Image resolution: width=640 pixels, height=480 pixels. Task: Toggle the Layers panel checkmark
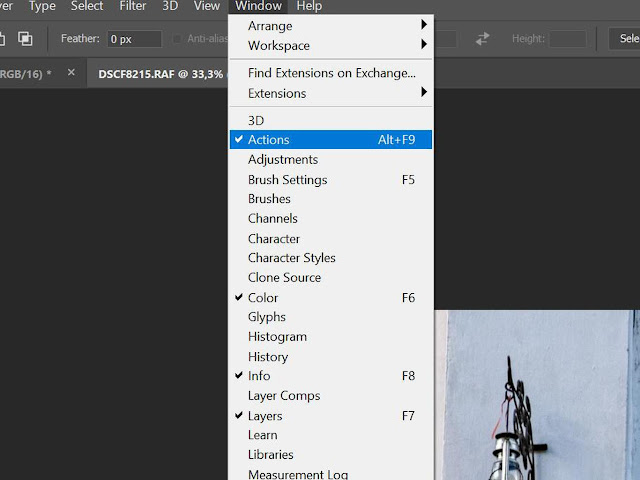[331, 416]
